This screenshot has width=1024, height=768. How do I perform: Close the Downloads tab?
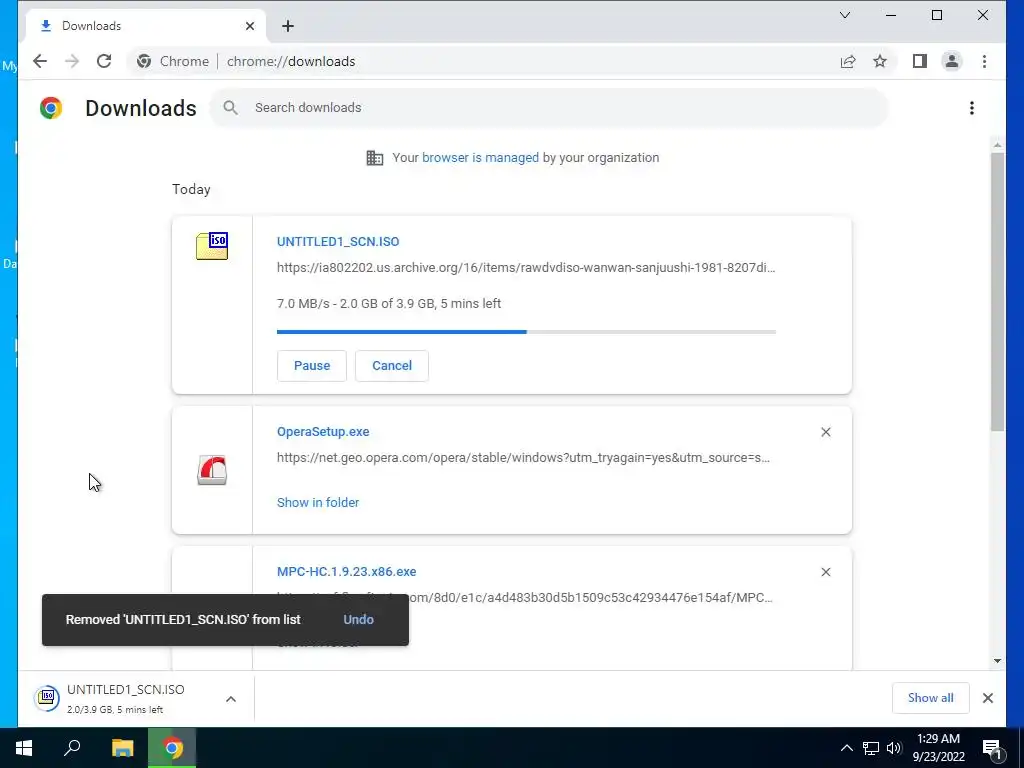(x=249, y=26)
